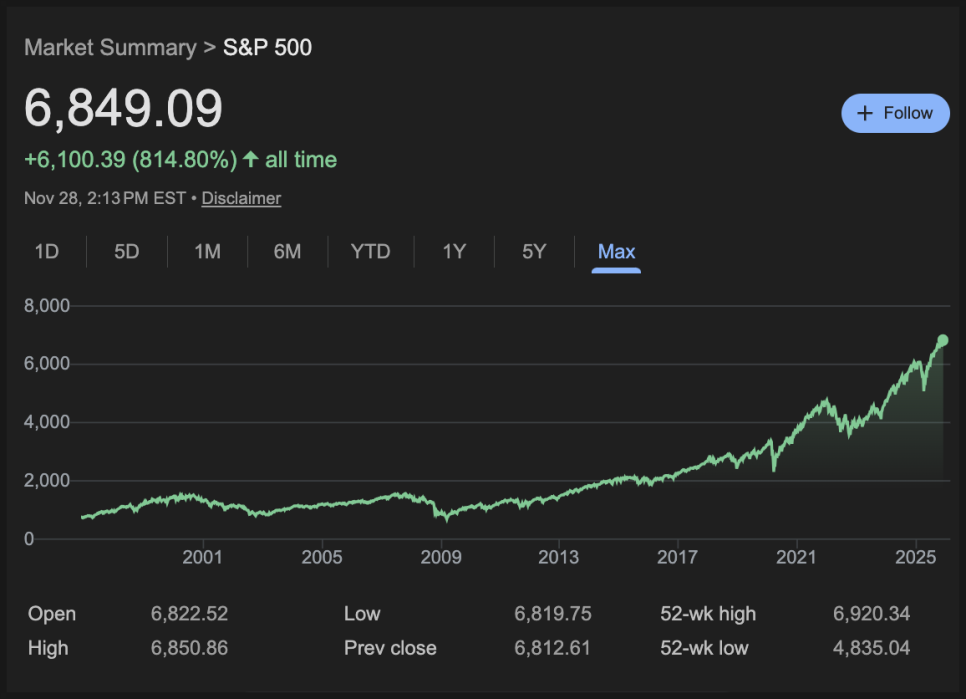Switch to the 1D time range

[47, 251]
